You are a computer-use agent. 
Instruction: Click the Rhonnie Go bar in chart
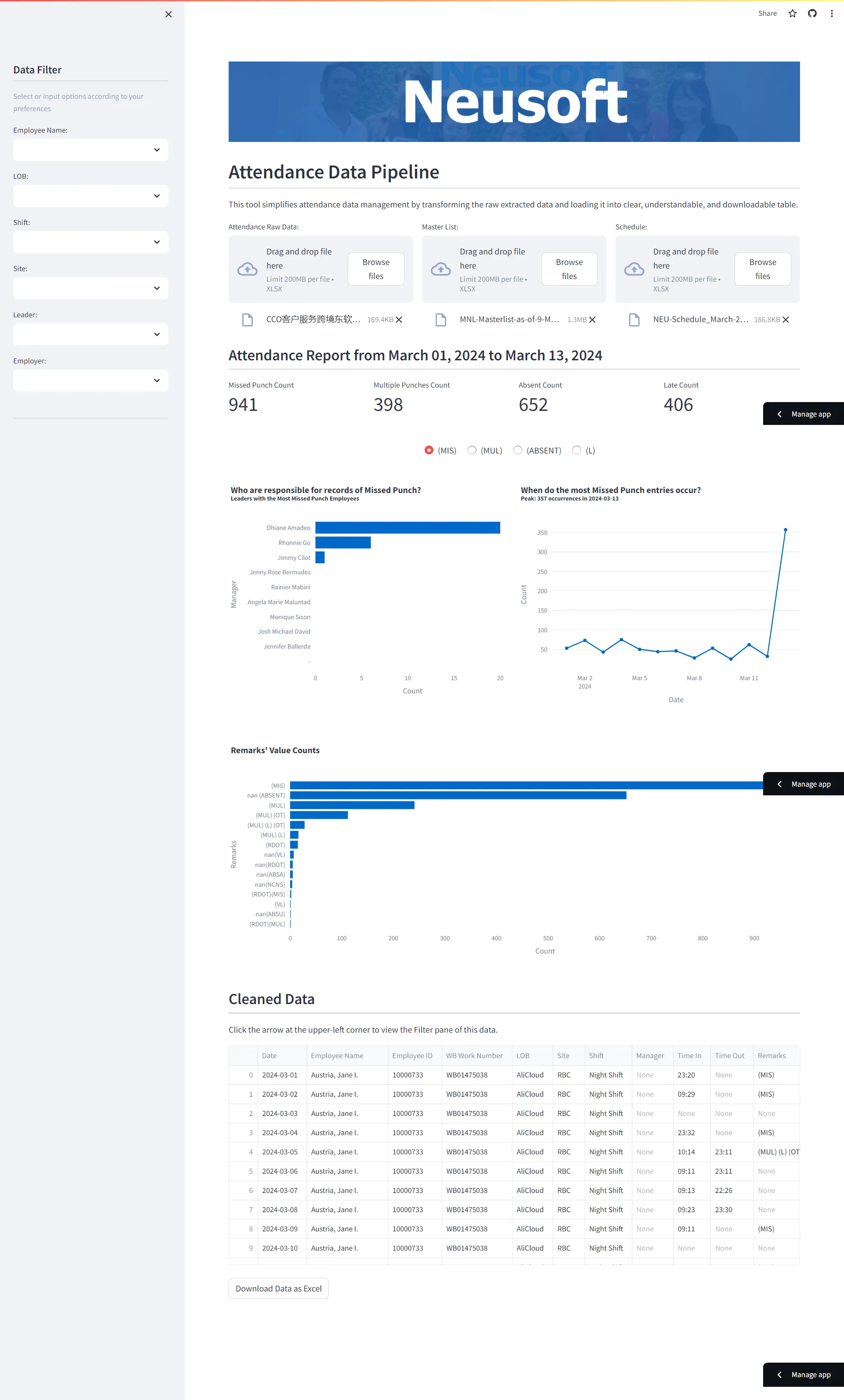343,543
